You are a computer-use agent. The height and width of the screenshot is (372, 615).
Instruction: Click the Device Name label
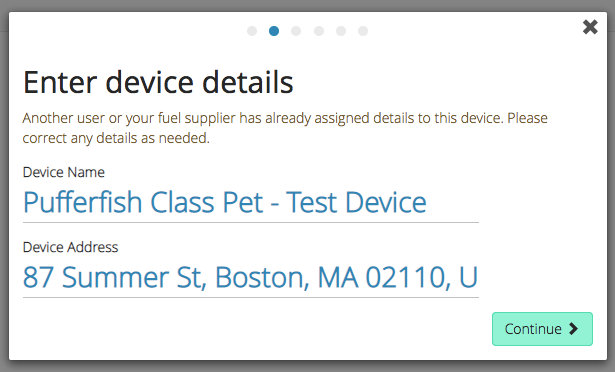click(64, 172)
